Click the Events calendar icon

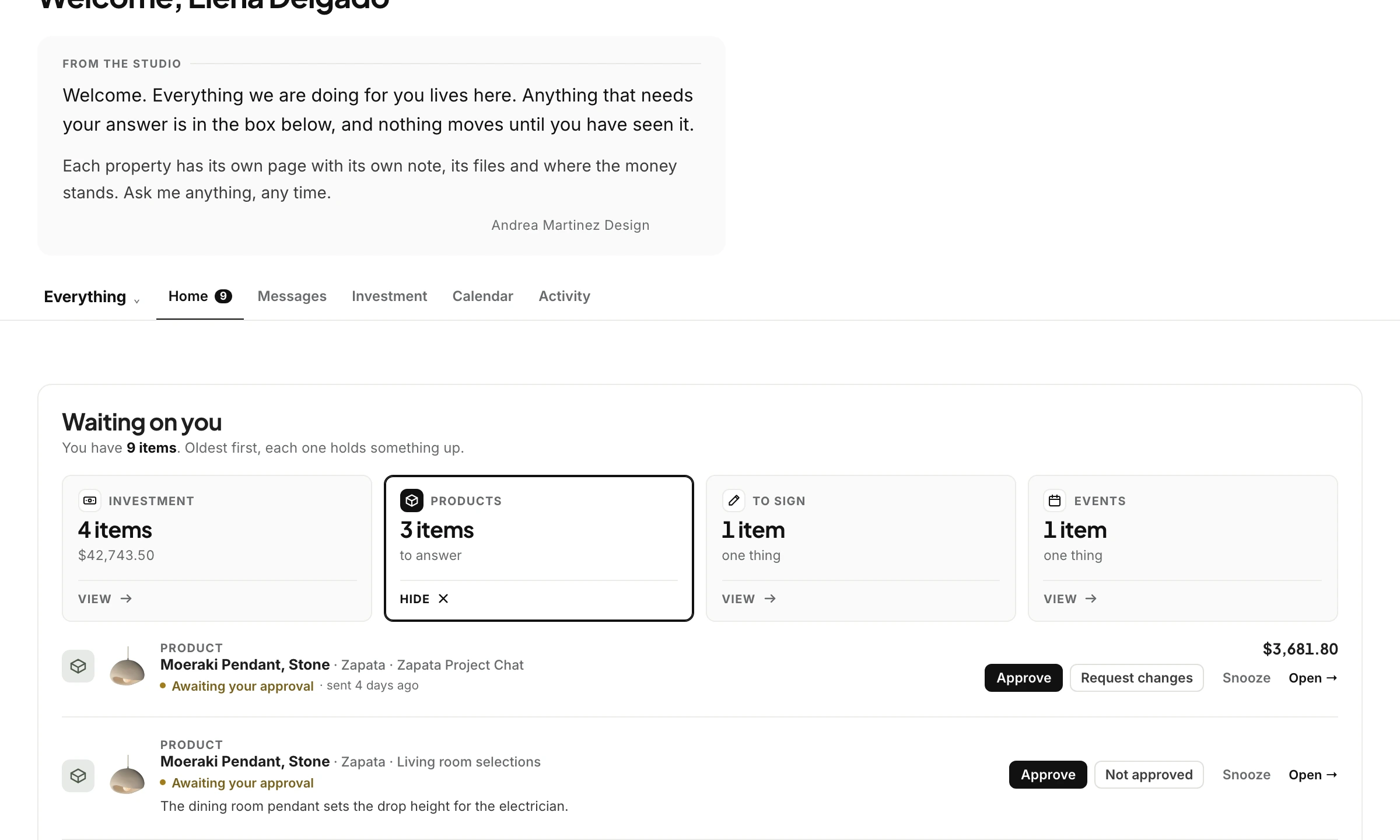(1055, 501)
